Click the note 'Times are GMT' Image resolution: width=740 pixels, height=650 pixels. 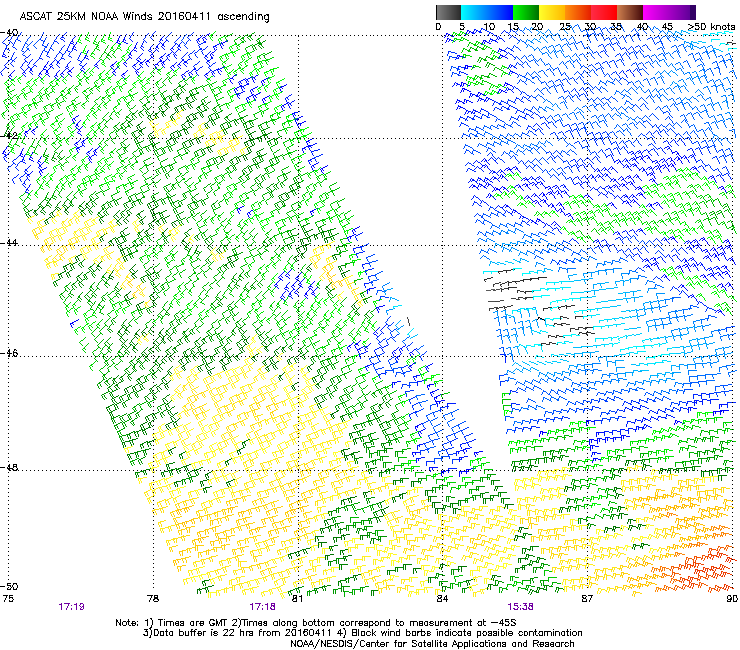click(x=191, y=623)
